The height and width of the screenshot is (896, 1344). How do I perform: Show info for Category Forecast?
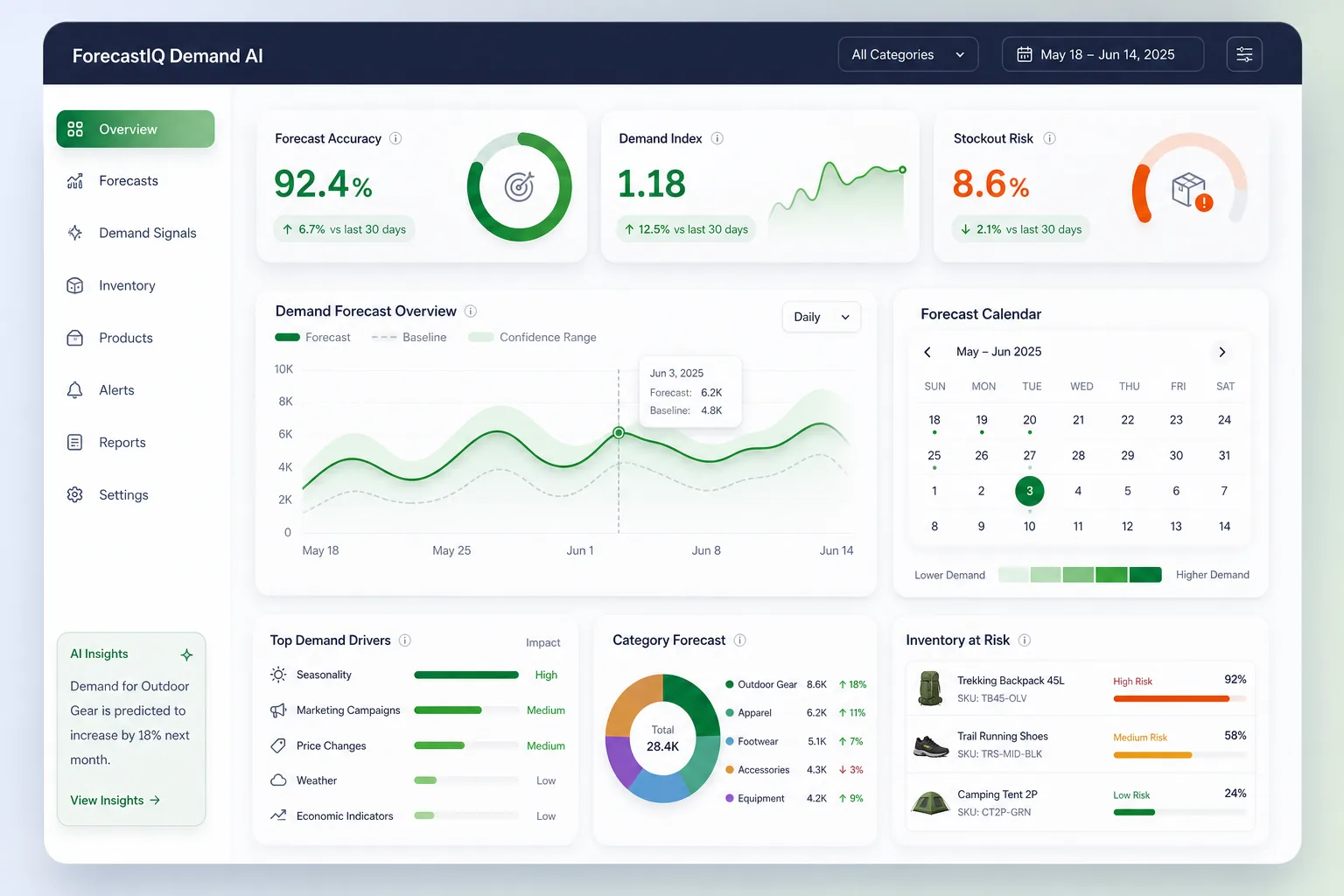click(740, 640)
